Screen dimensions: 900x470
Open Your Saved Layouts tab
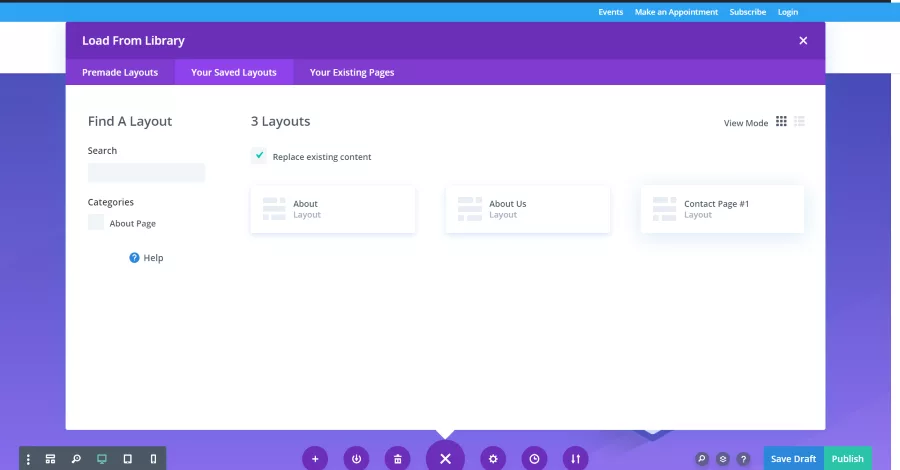[x=234, y=72]
